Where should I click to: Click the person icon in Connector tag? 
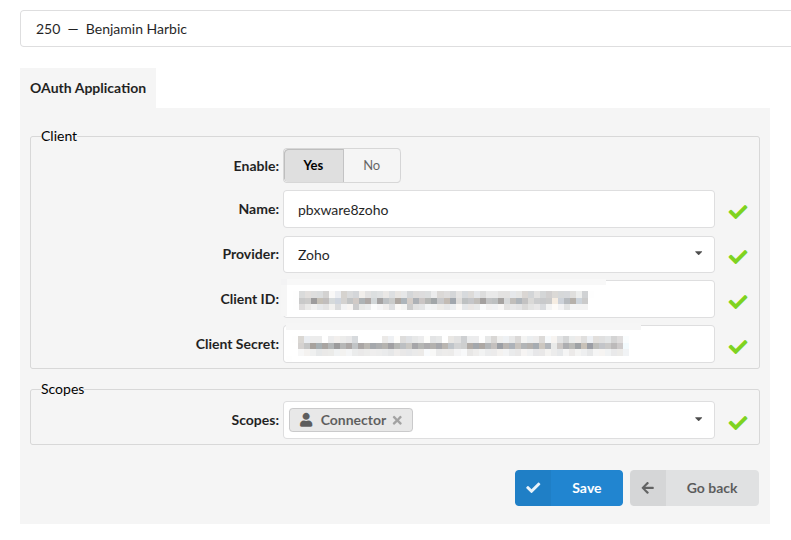(306, 420)
